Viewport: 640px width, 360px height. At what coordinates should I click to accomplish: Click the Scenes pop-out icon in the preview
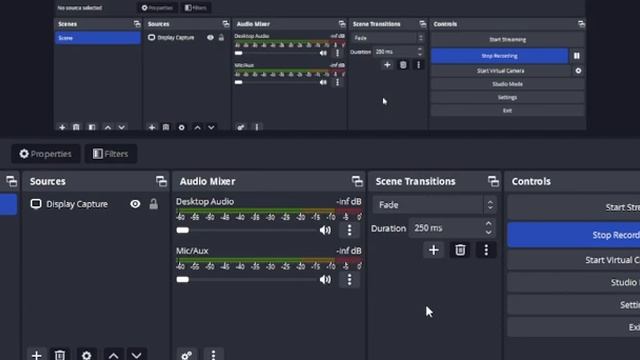coord(137,24)
